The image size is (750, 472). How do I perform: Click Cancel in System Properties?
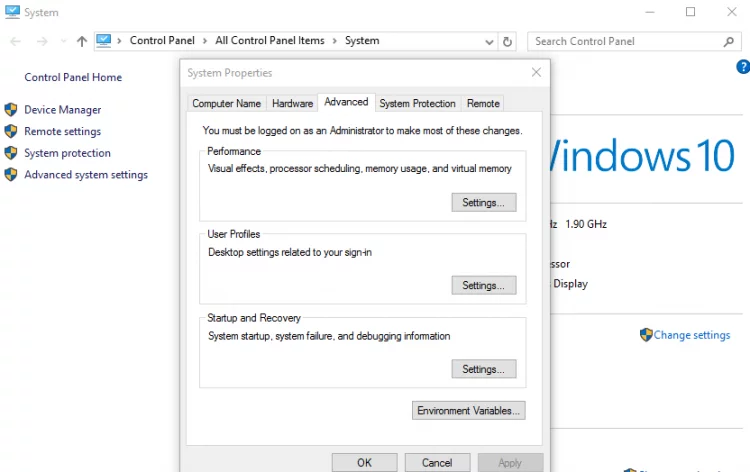tap(437, 462)
